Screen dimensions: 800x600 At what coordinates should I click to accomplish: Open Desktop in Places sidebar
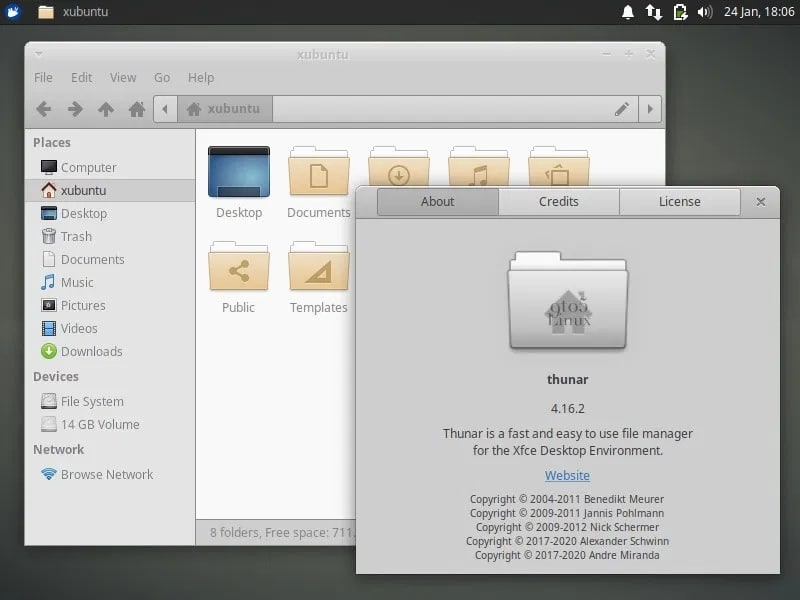[x=110, y=213]
